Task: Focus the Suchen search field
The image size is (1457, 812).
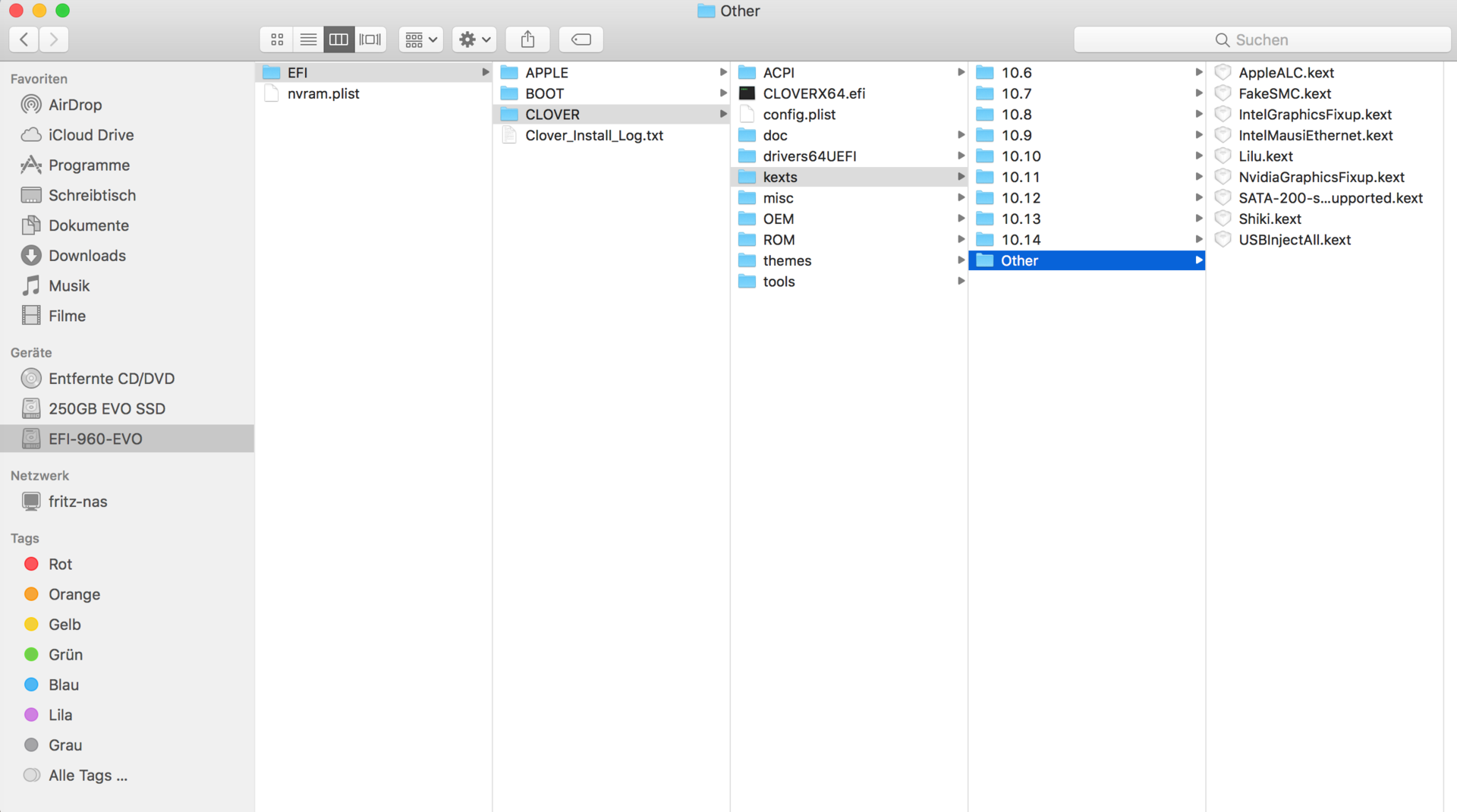Action: [x=1262, y=39]
